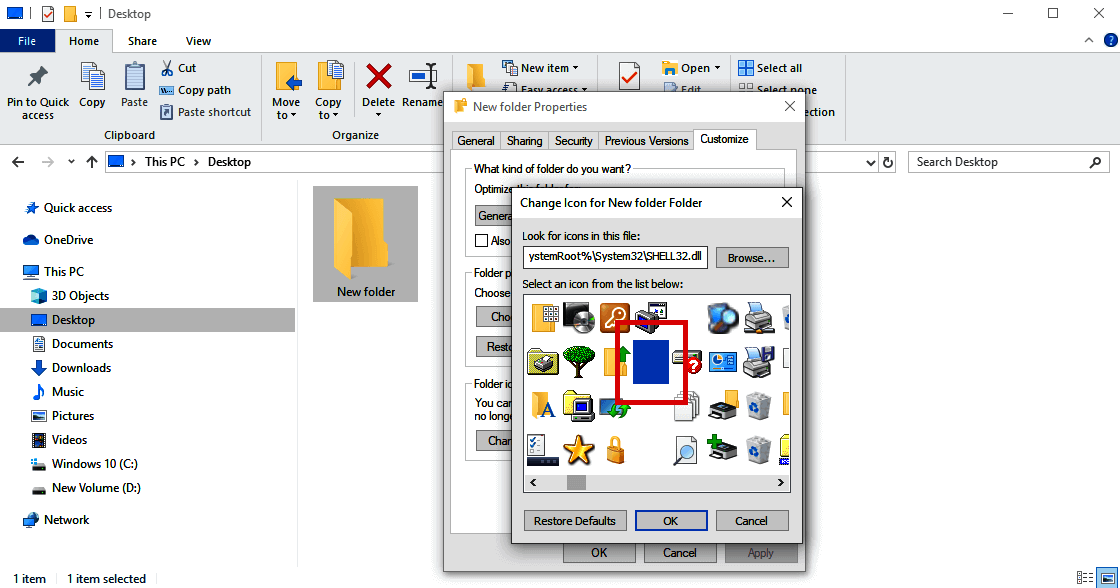
Task: Switch to the Previous Versions tab
Action: pyautogui.click(x=646, y=140)
